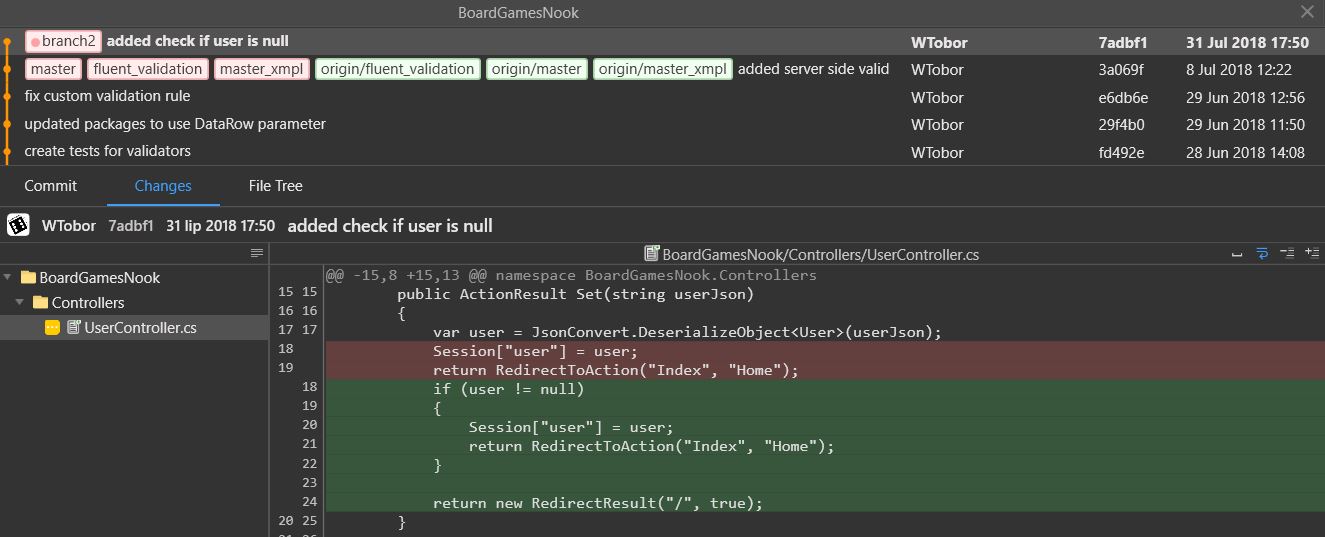Image resolution: width=1325 pixels, height=537 pixels.
Task: Switch to the Commit tab
Action: 51,186
